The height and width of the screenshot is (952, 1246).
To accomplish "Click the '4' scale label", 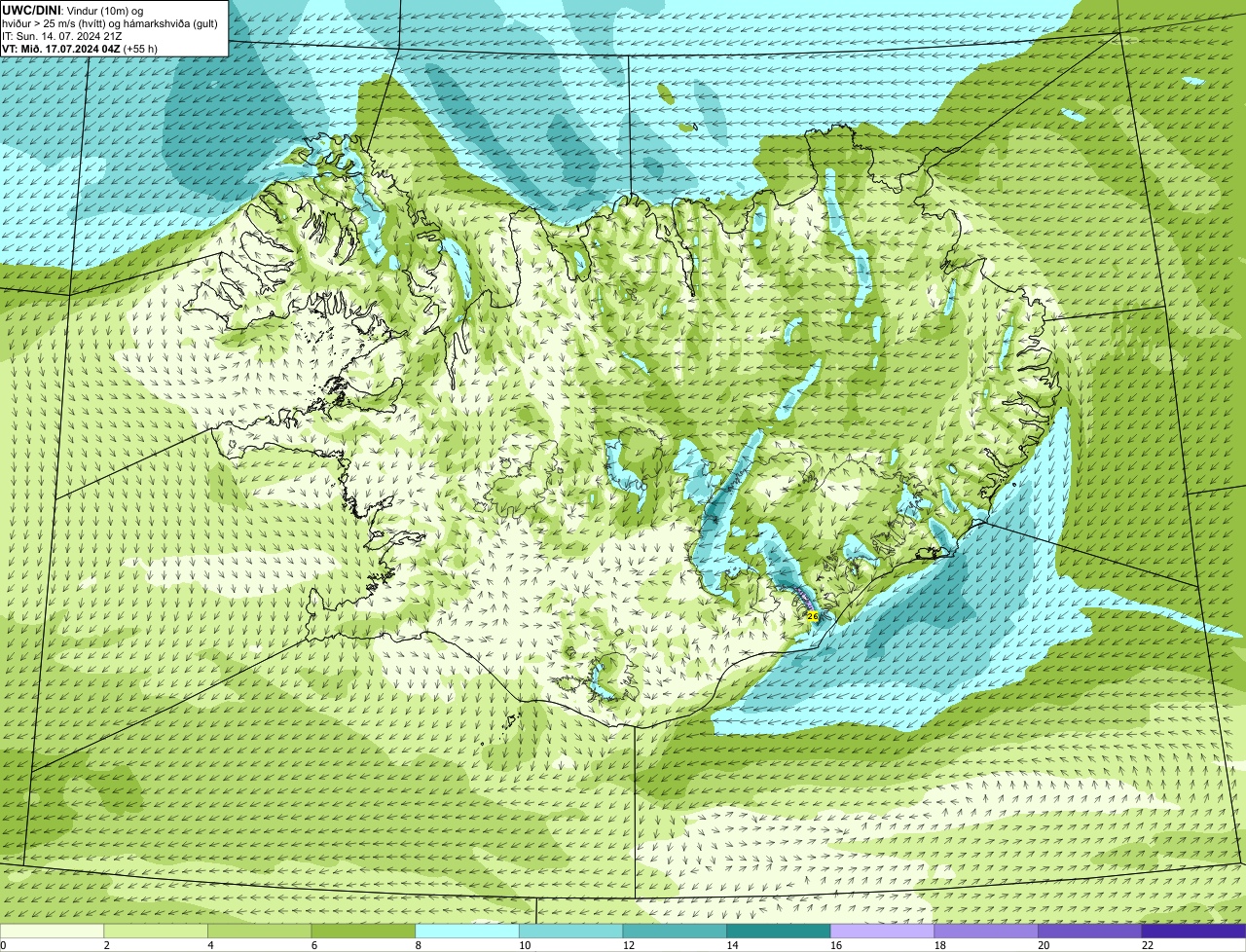I will [x=210, y=945].
